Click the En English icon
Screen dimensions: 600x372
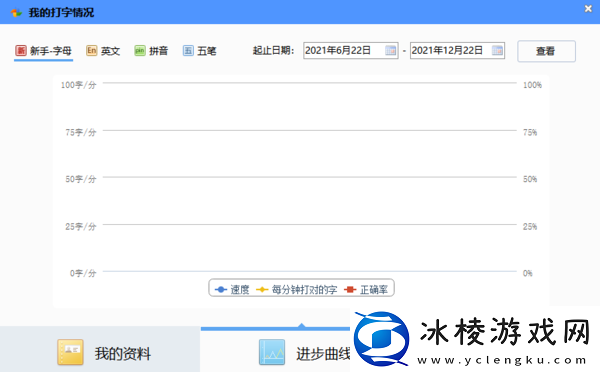click(x=91, y=51)
